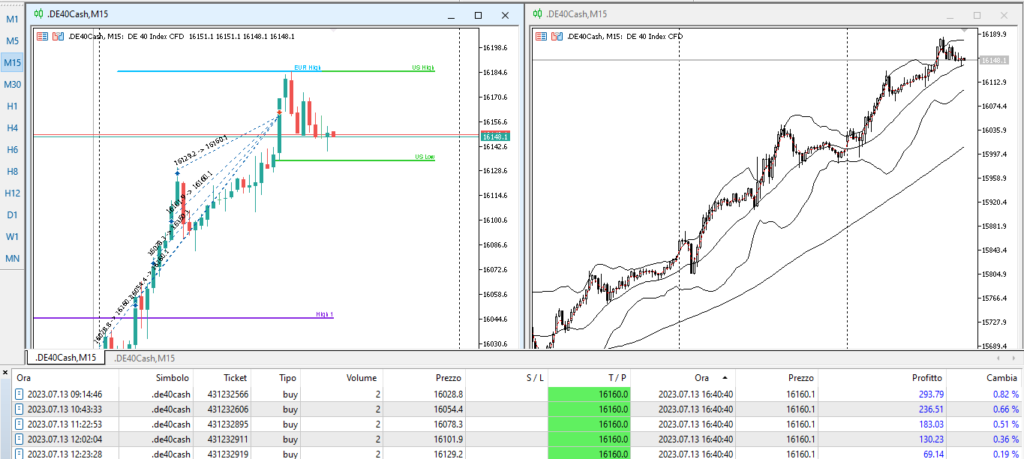Switch to the second greyed .DE40Cash,M15 tab
The height and width of the screenshot is (459, 1024).
pos(144,358)
